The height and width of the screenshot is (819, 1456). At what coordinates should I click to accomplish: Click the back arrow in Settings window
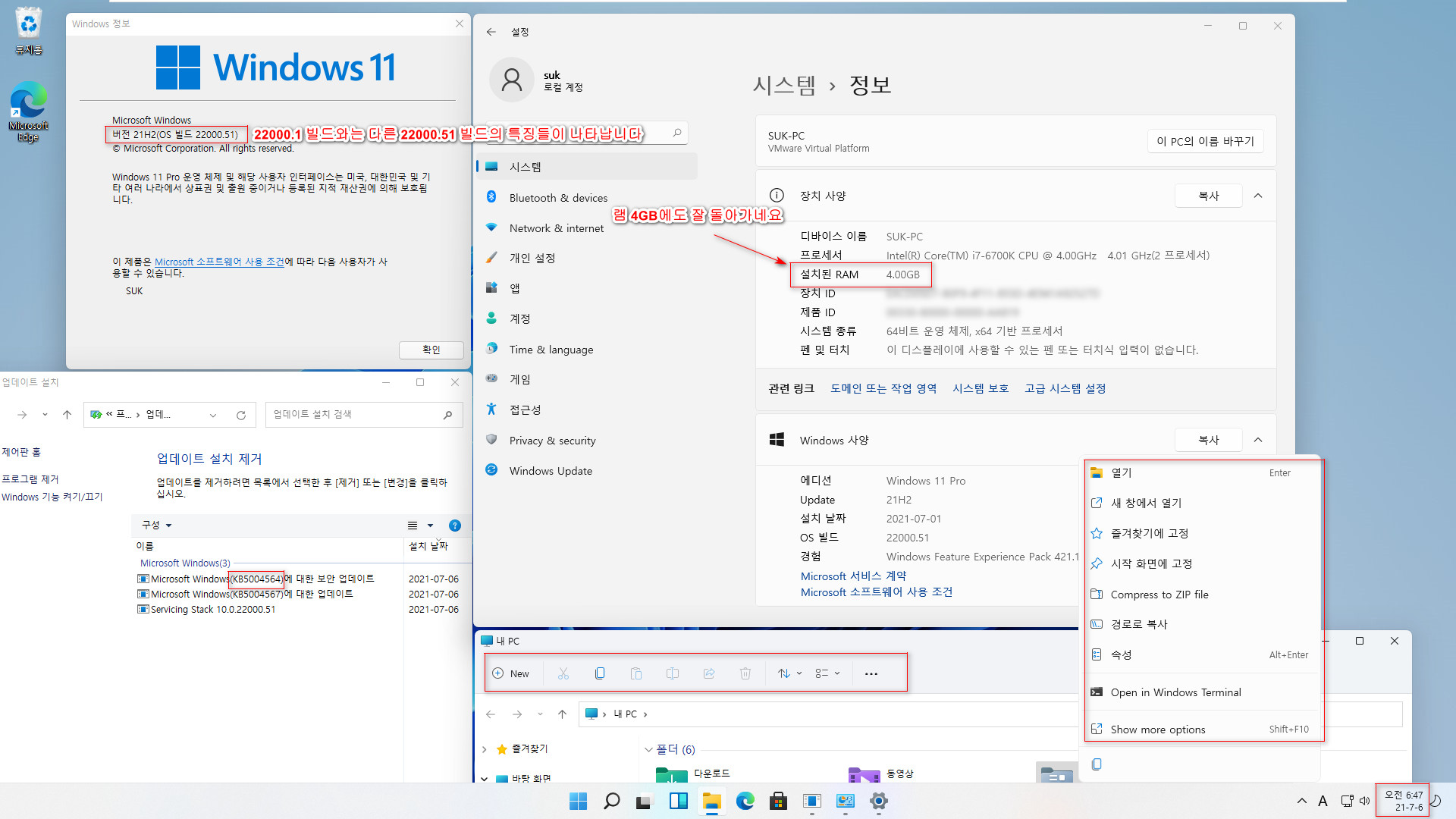(491, 32)
